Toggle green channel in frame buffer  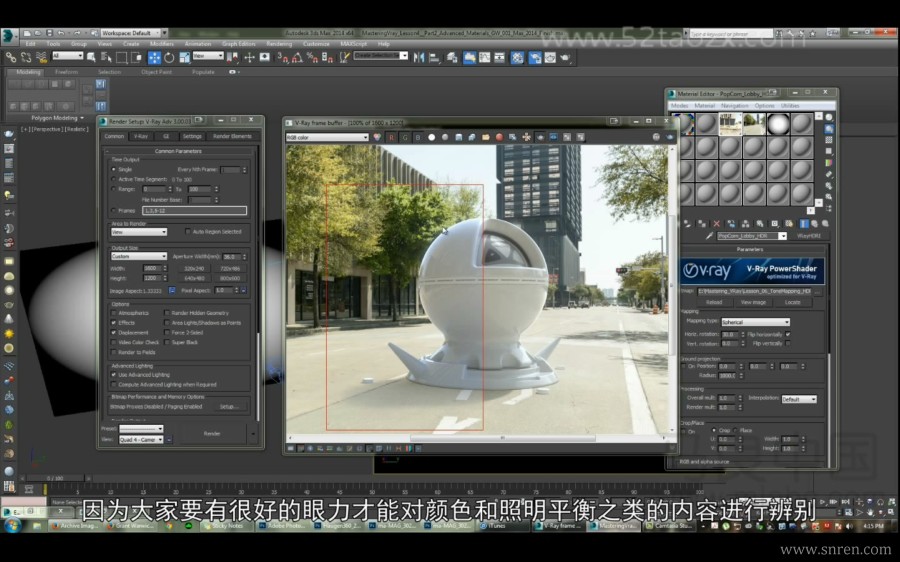(x=404, y=137)
